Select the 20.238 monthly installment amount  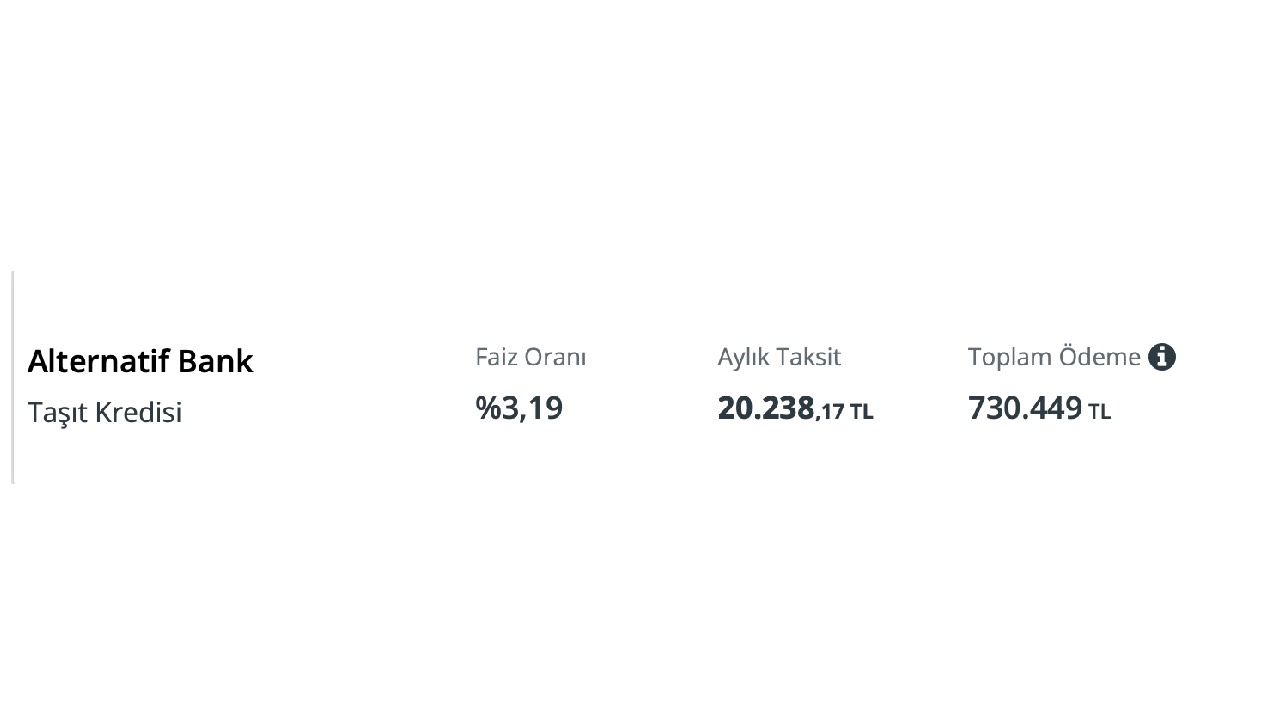click(x=766, y=408)
